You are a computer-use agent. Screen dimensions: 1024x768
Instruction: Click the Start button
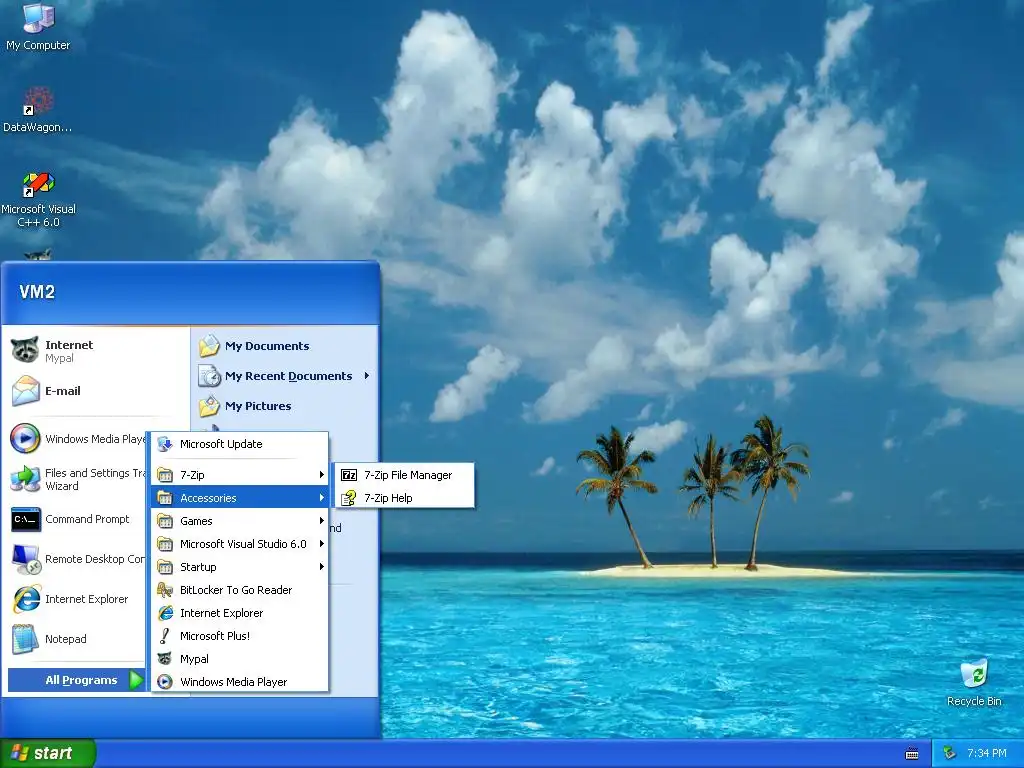point(47,753)
